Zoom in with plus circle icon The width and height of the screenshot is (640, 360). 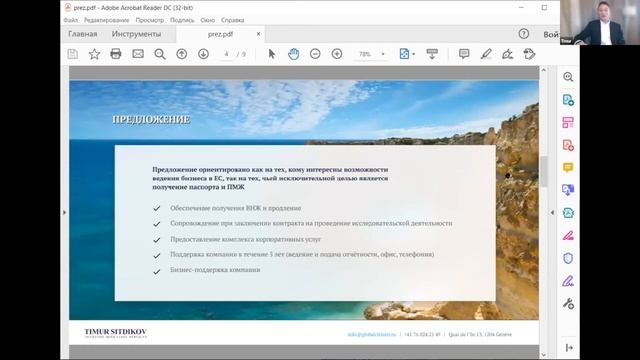point(337,54)
